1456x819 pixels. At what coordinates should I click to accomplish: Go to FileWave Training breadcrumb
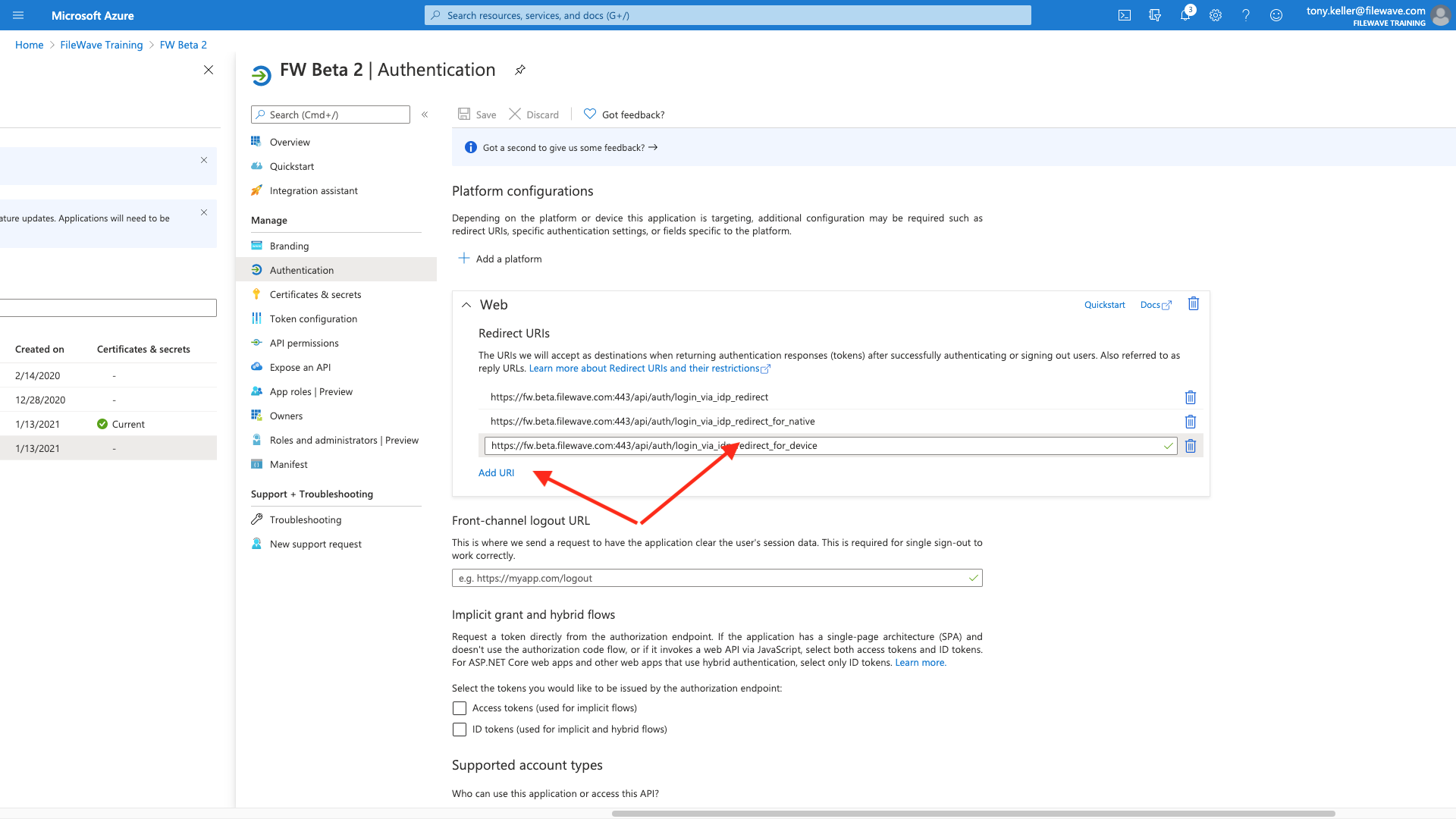[x=101, y=45]
